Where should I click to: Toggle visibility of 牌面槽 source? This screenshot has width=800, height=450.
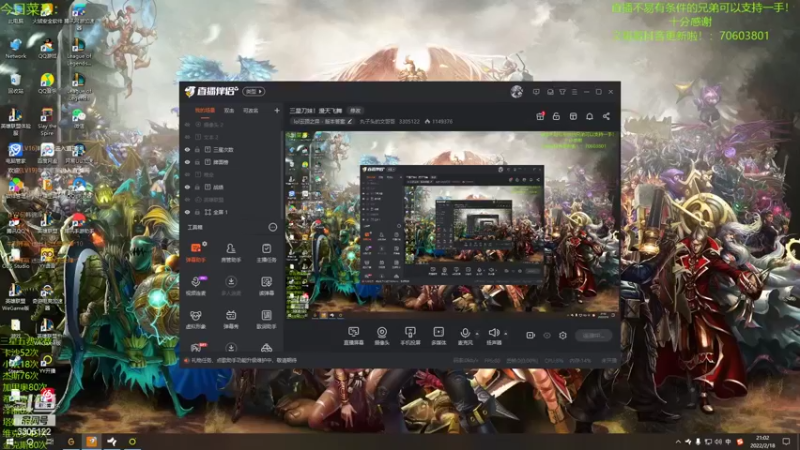point(187,162)
